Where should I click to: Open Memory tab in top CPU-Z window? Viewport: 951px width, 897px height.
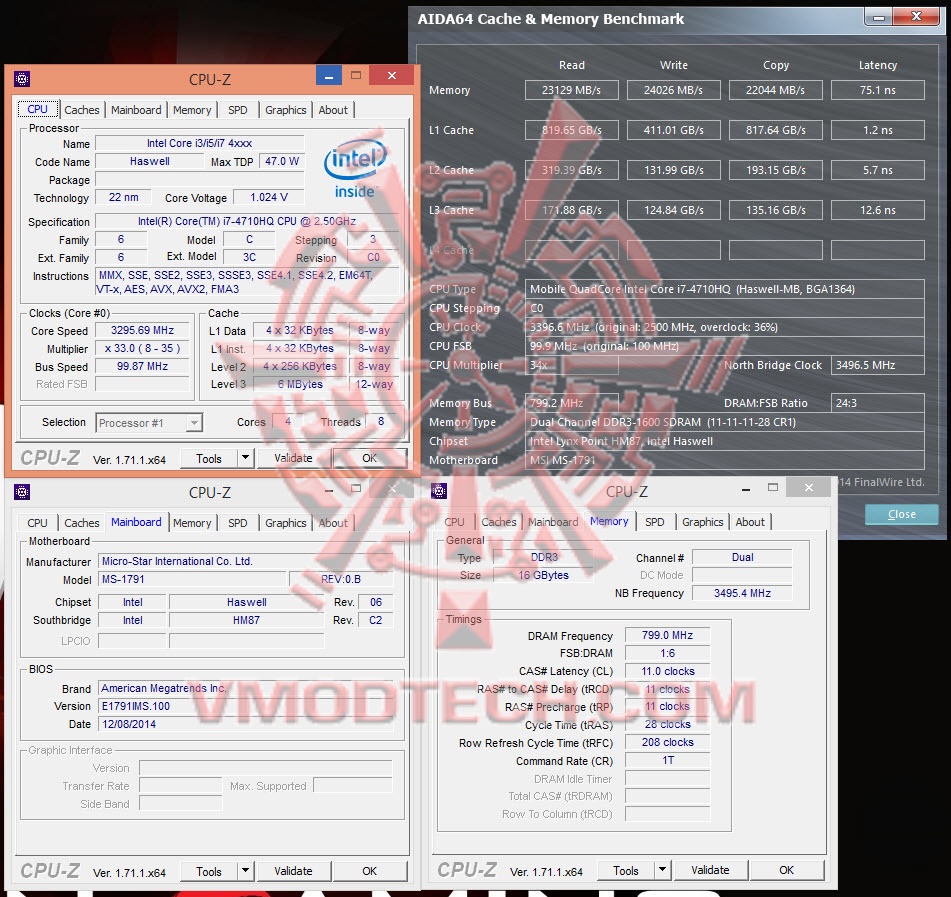click(x=192, y=110)
